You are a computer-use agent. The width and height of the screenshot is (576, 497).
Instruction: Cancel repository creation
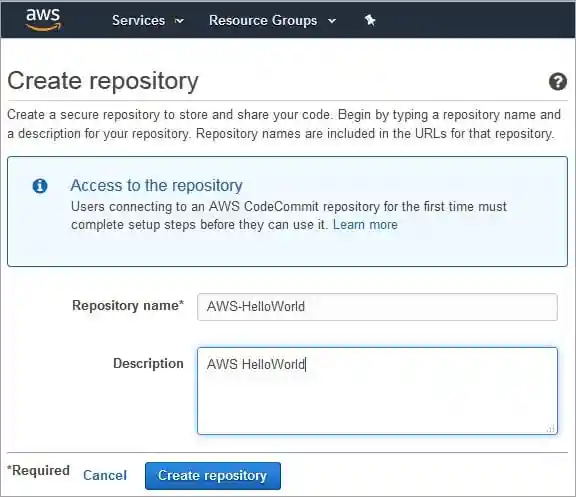[x=105, y=475]
